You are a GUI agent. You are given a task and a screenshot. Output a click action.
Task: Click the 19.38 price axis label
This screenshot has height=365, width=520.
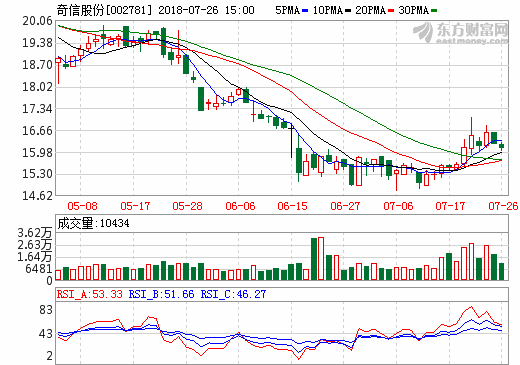[x=38, y=43]
